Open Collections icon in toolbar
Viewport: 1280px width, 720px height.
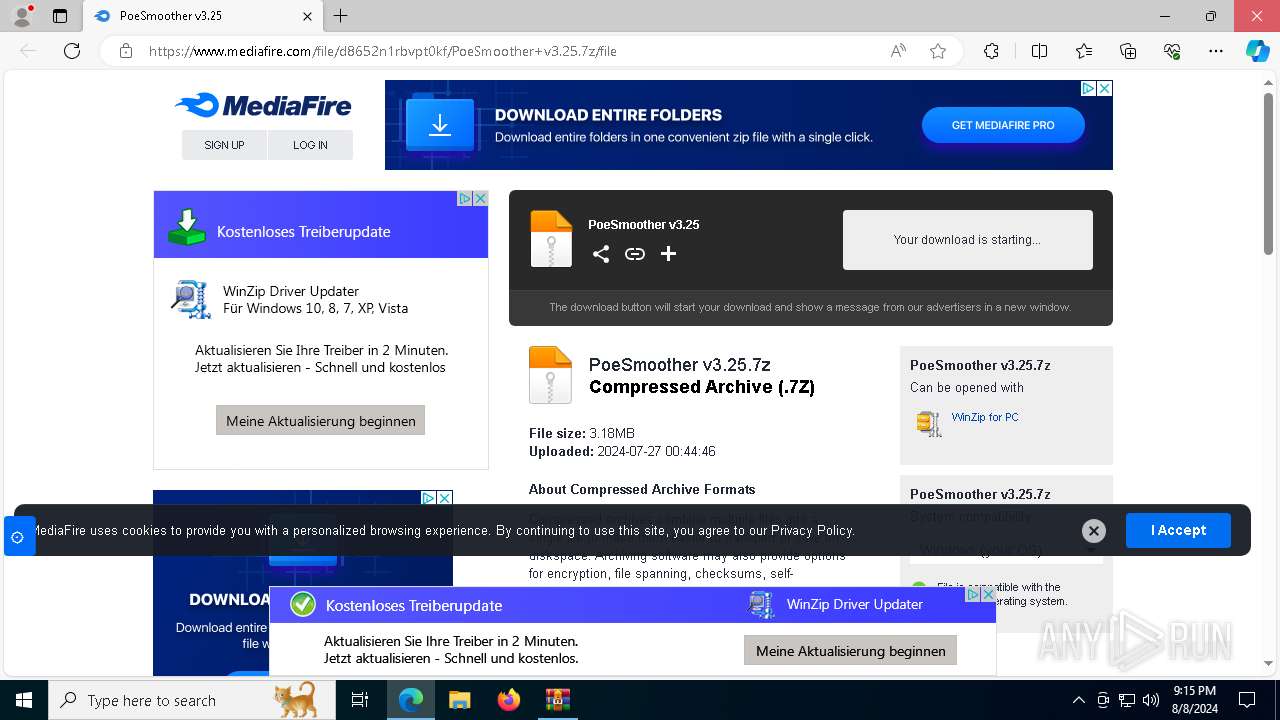pyautogui.click(x=1128, y=51)
